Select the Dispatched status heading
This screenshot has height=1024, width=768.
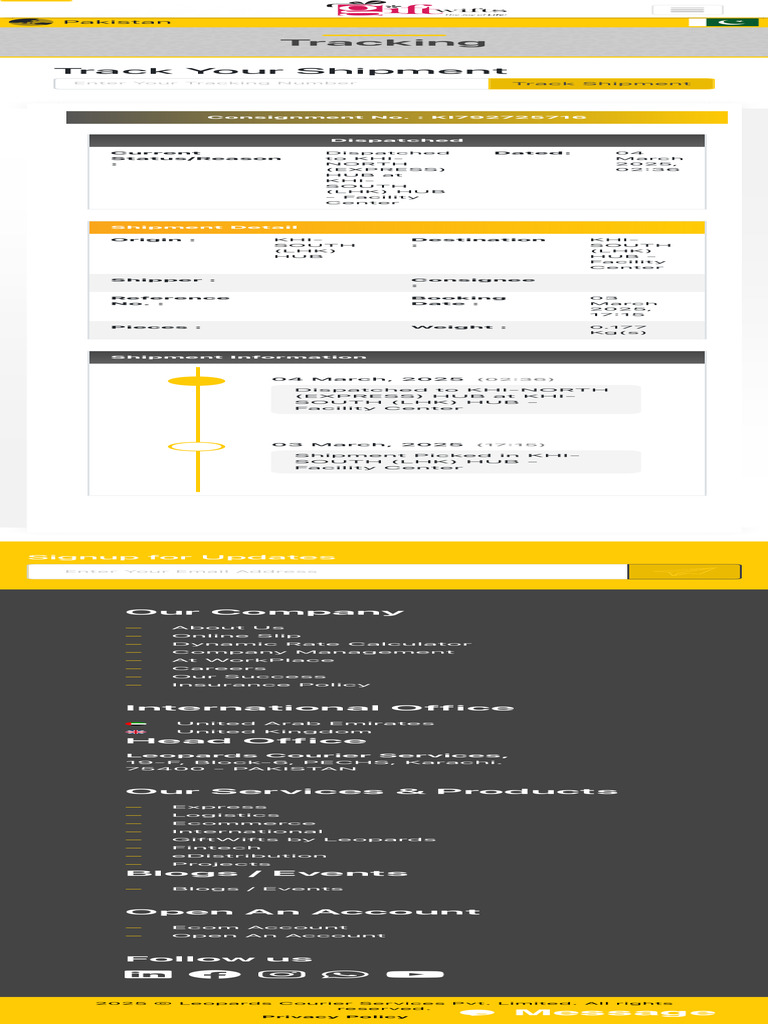(396, 140)
